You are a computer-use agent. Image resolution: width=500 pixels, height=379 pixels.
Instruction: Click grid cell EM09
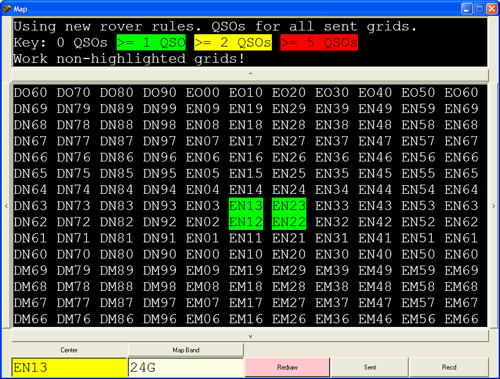click(203, 270)
